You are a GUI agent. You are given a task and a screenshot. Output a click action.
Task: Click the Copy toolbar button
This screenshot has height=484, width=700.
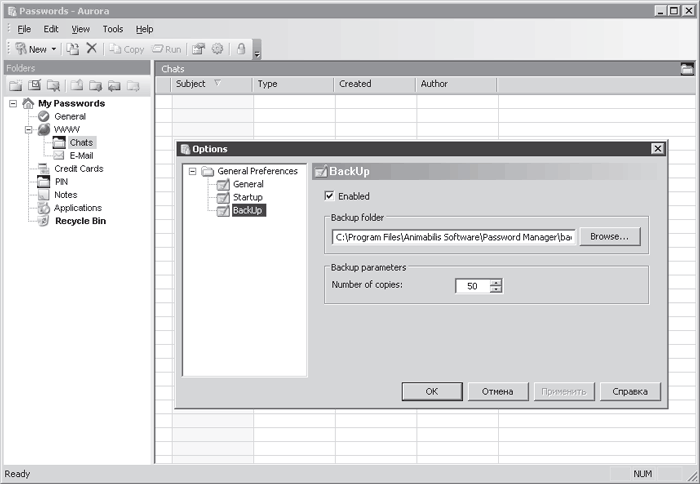click(127, 49)
